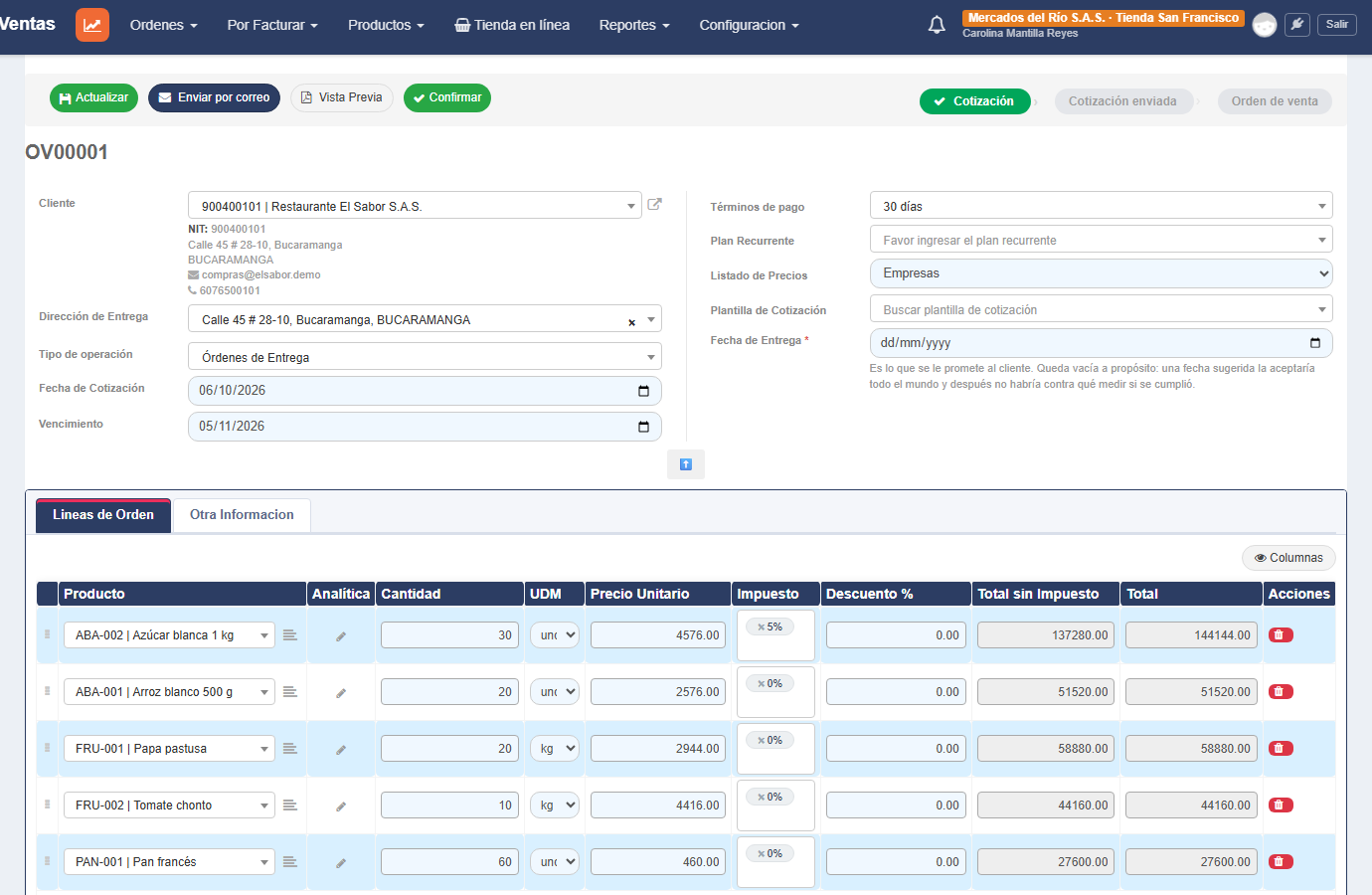
Task: Remove 0% tax tag on Pan francés row
Action: [762, 854]
